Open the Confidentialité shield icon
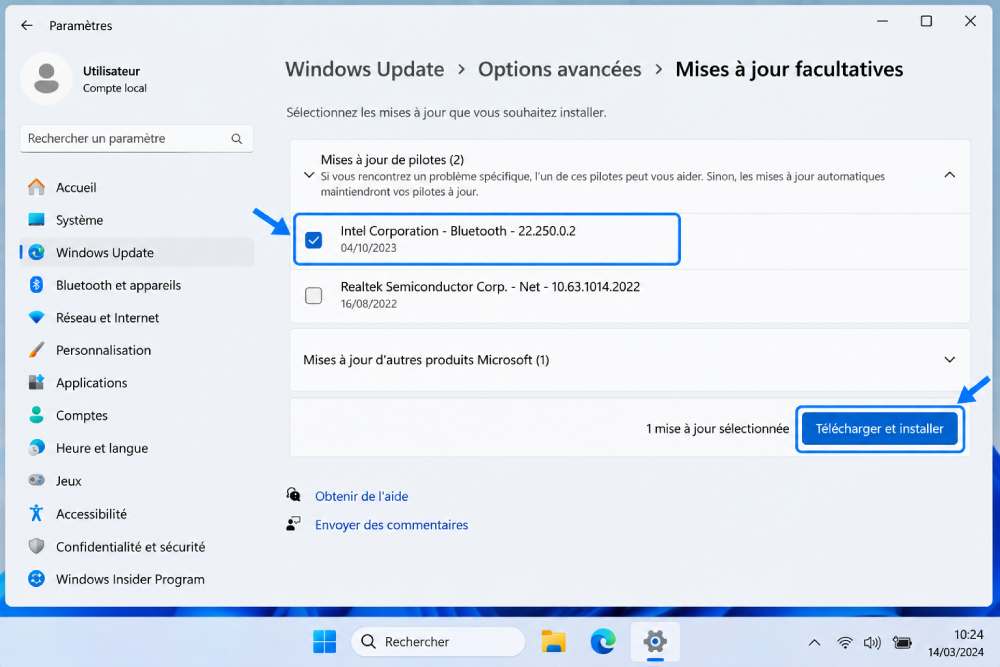The image size is (1000, 667). 36,546
